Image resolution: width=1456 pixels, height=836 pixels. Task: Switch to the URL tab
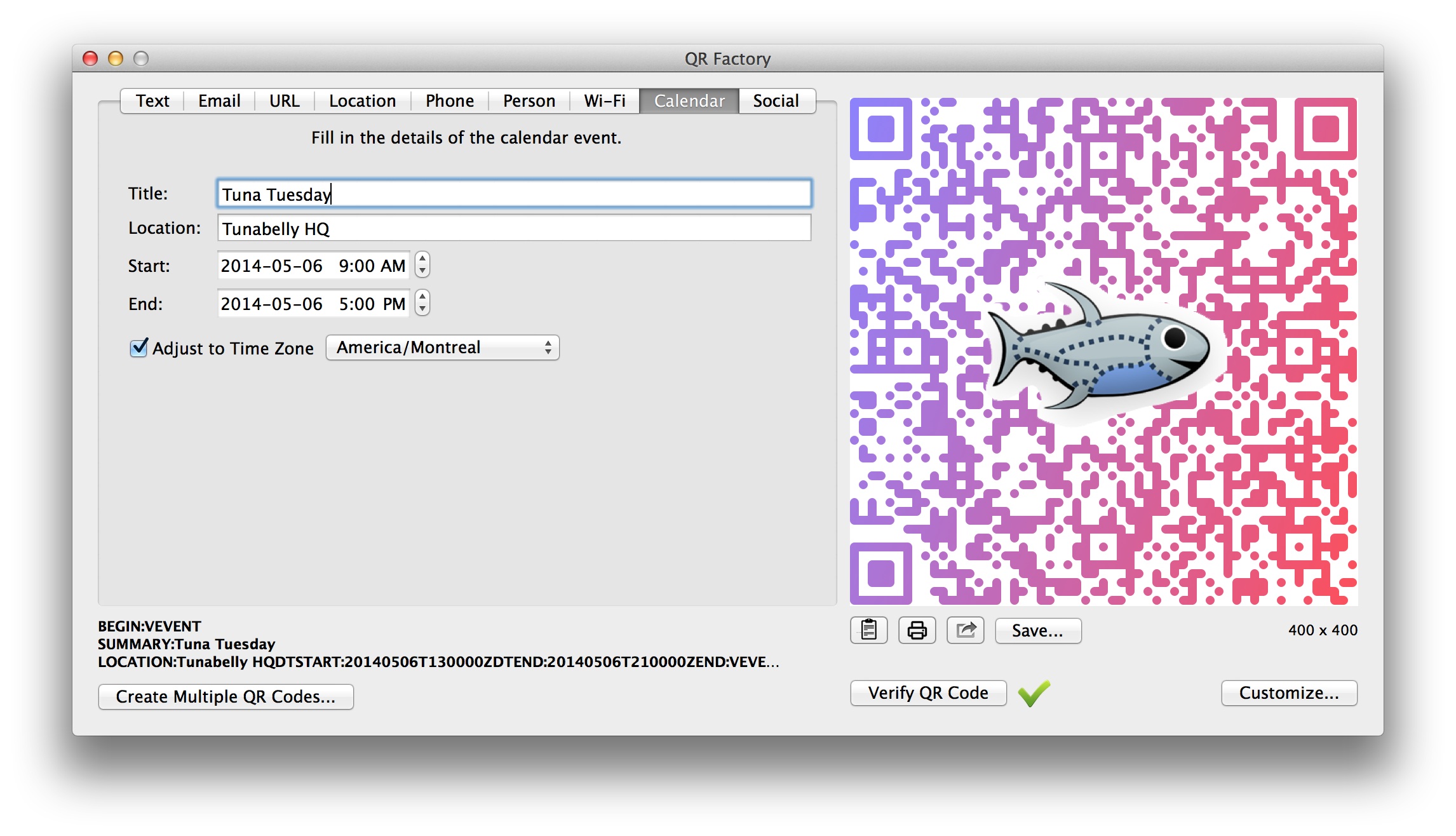(284, 100)
